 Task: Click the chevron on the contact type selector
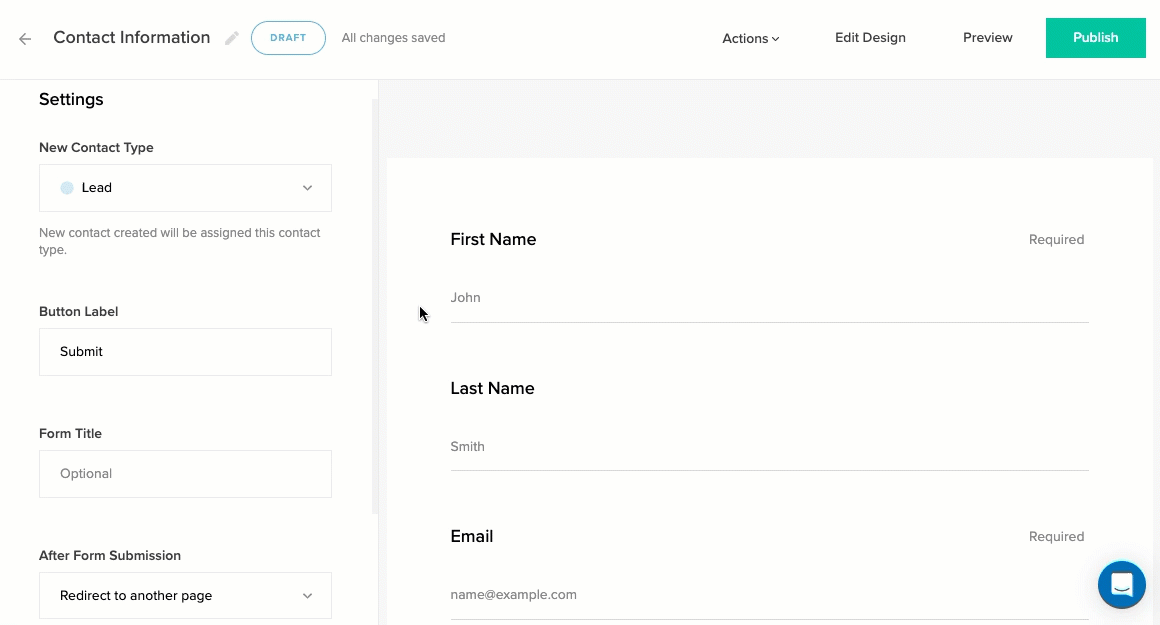pyautogui.click(x=308, y=187)
